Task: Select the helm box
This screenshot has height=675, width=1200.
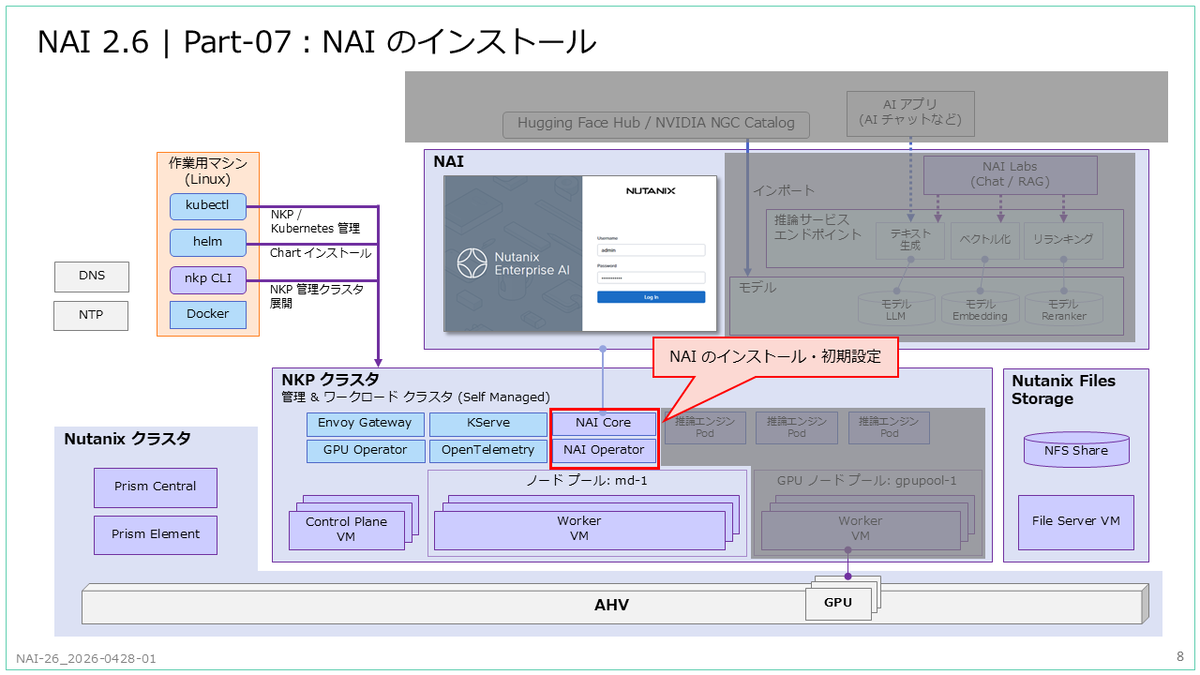Action: 208,242
